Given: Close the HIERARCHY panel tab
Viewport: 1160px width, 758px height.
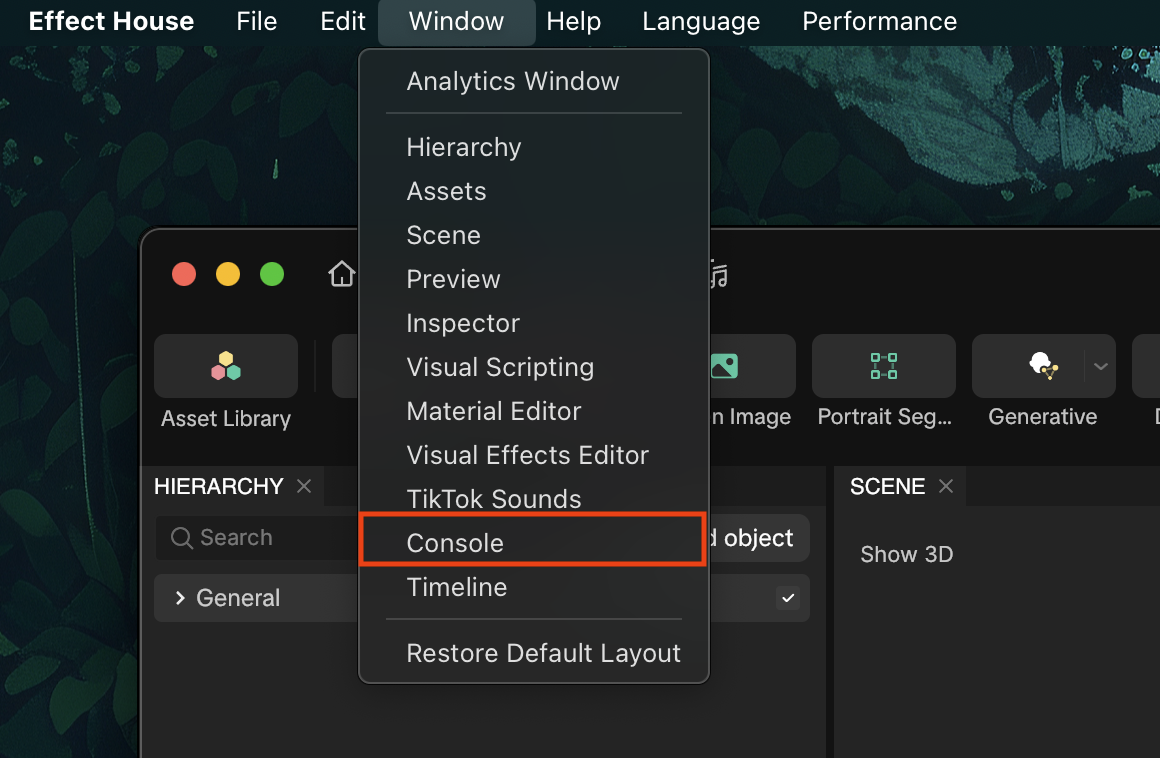Looking at the screenshot, I should click(x=303, y=487).
